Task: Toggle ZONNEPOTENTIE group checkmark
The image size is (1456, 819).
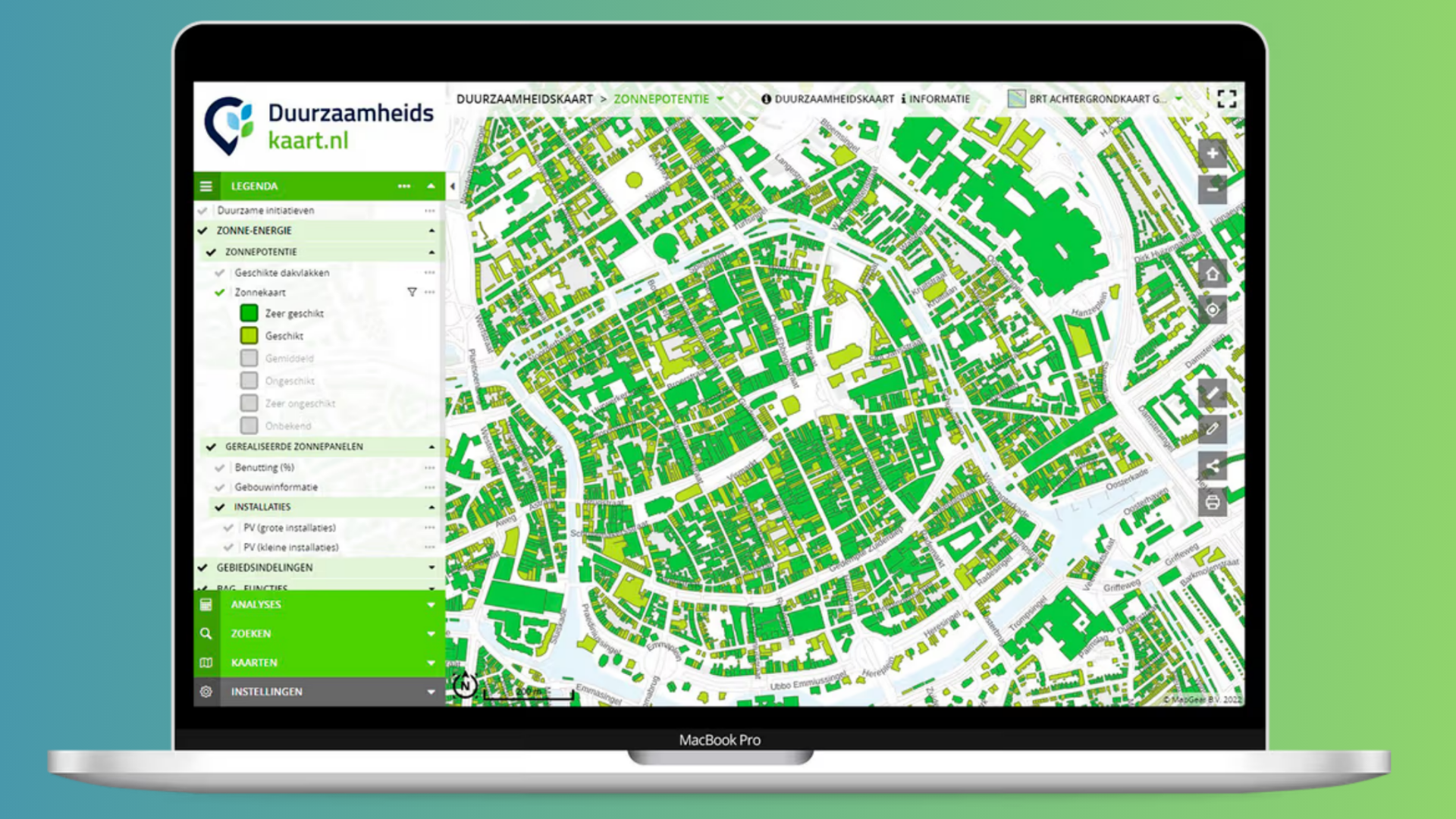Action: point(211,252)
